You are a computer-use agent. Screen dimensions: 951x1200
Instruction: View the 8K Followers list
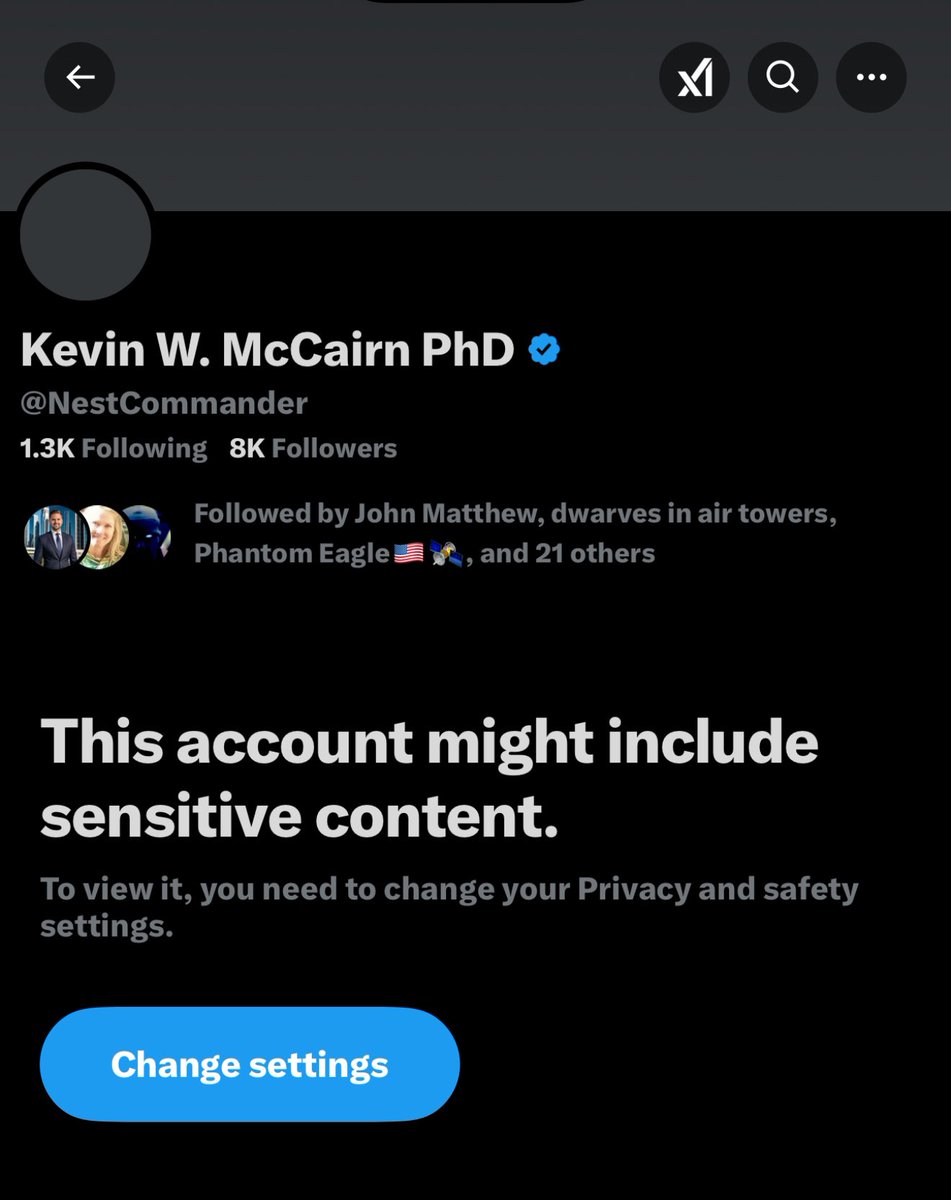tap(313, 449)
